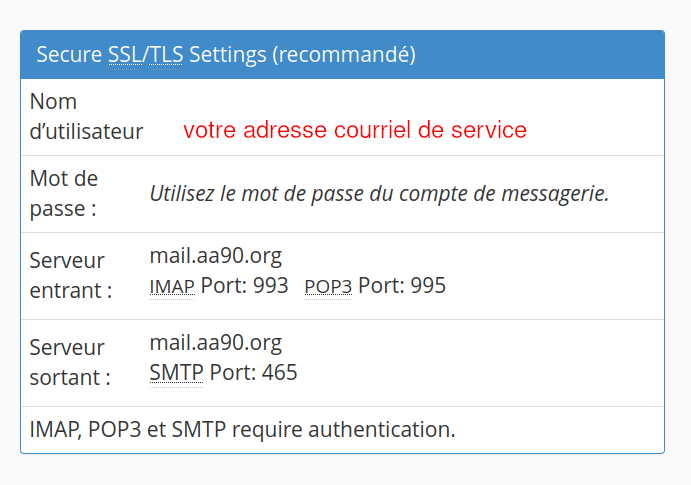Click the Nom d'utilisateur label
This screenshot has height=485, width=691.
pyautogui.click(x=86, y=117)
